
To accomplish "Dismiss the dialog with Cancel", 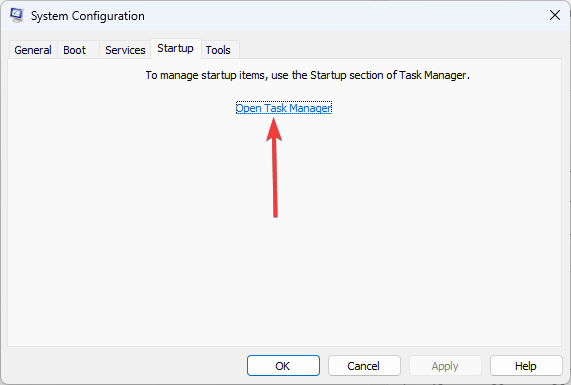I will [364, 366].
